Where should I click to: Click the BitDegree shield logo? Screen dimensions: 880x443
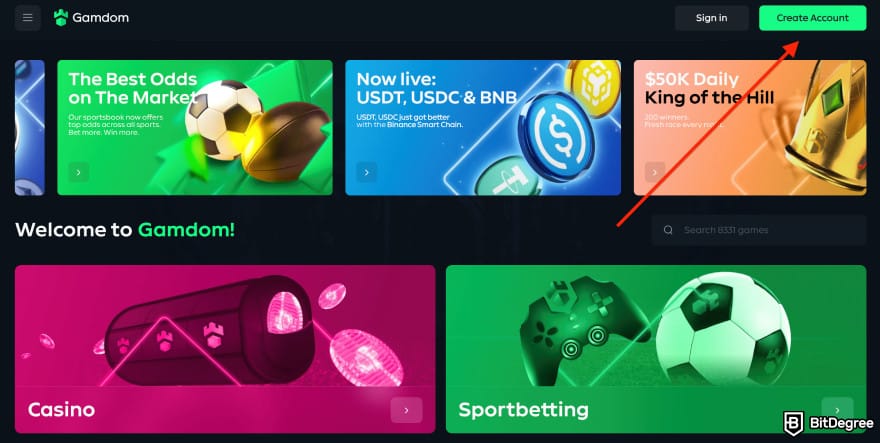(794, 423)
